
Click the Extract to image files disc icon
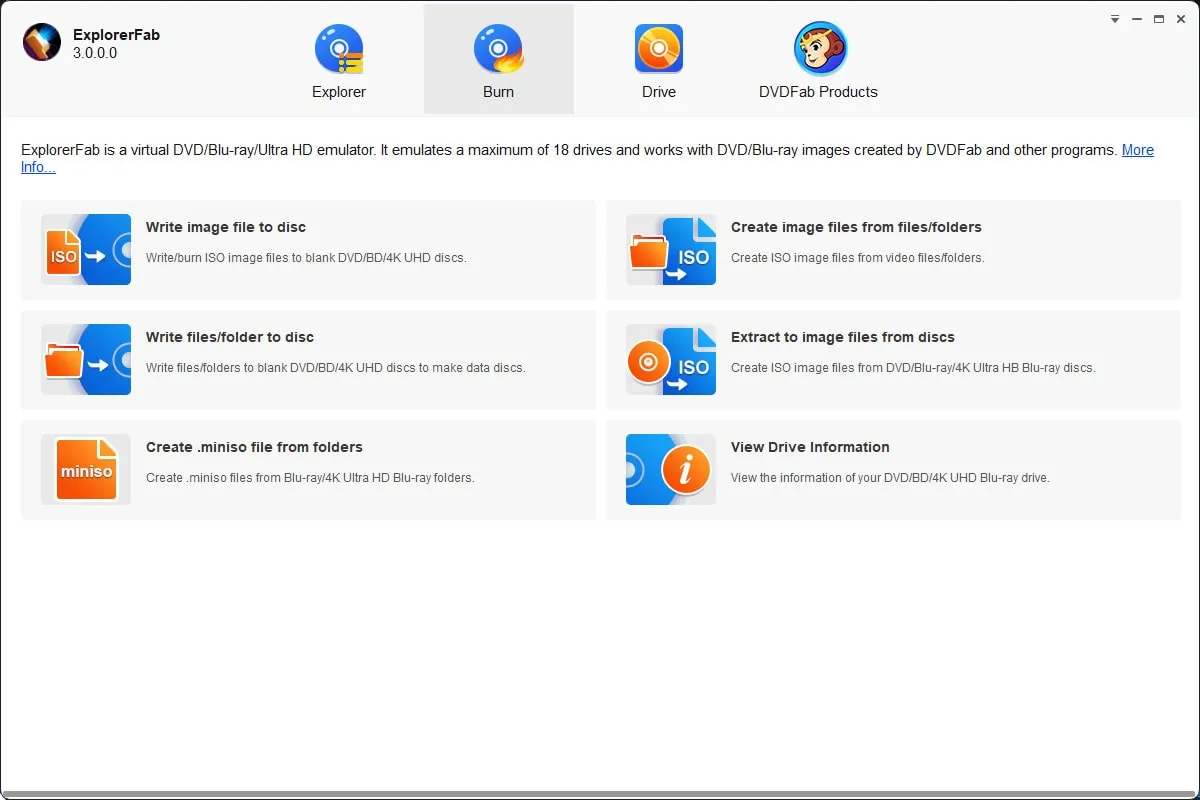click(x=671, y=360)
